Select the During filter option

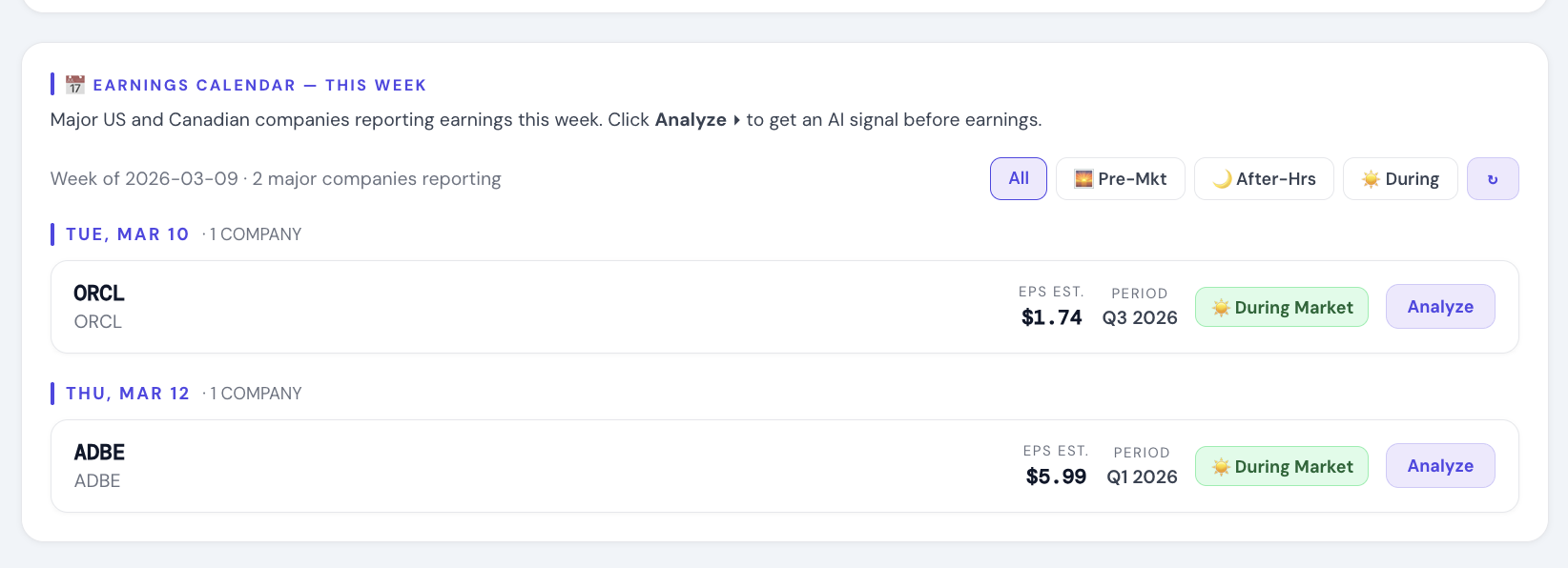click(1400, 178)
